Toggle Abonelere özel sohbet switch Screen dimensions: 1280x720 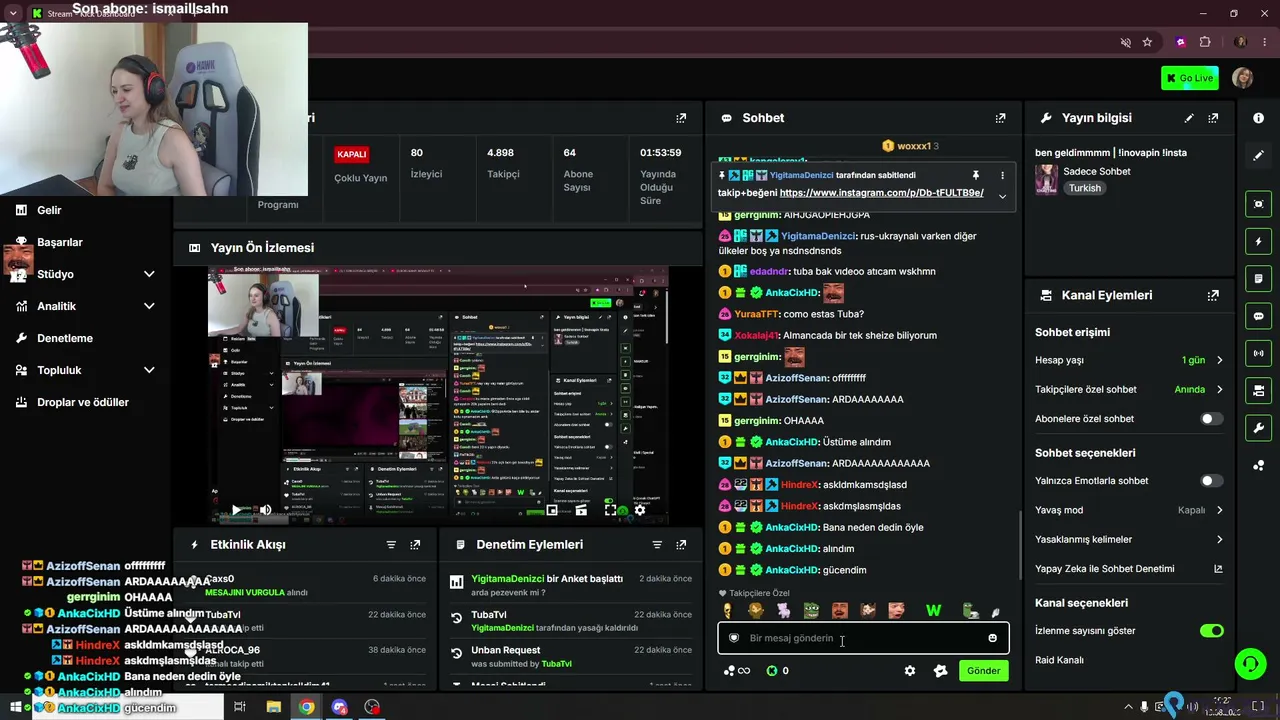point(1211,419)
